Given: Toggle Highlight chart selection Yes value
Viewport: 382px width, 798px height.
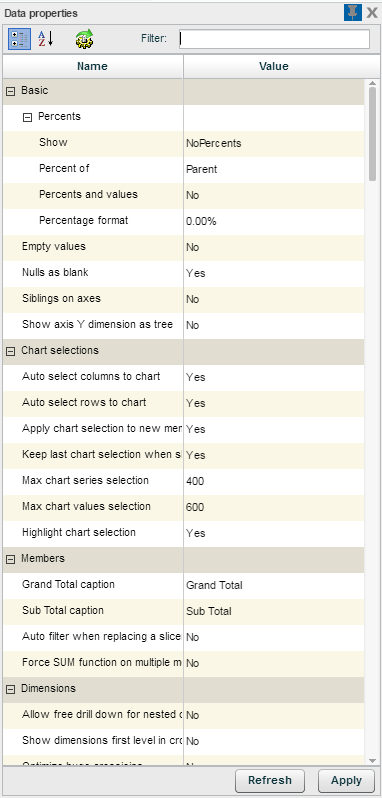Looking at the screenshot, I should click(274, 533).
